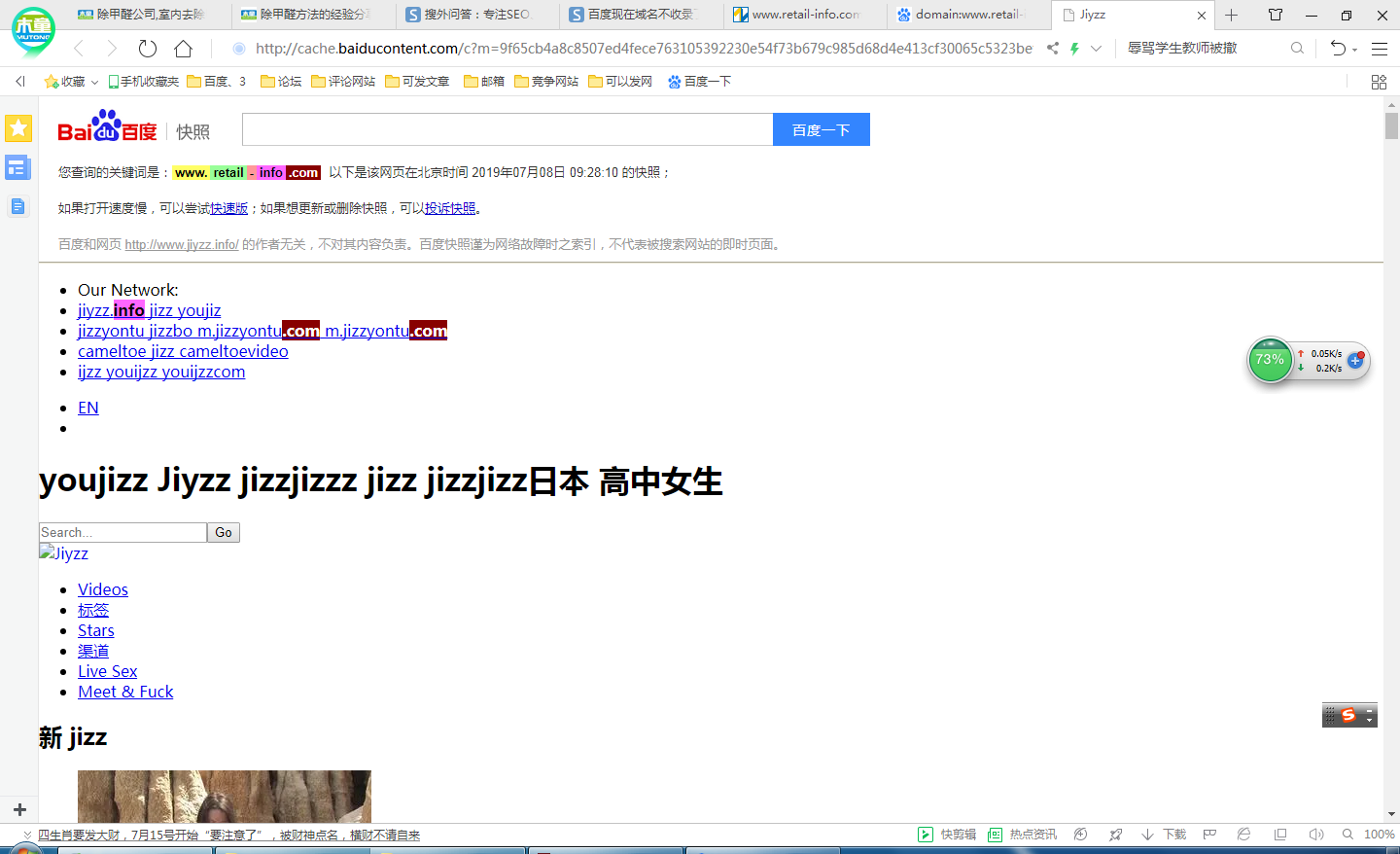Click the 73% memory accelerator ball
Viewport: 1400px width, 854px height.
point(1270,360)
